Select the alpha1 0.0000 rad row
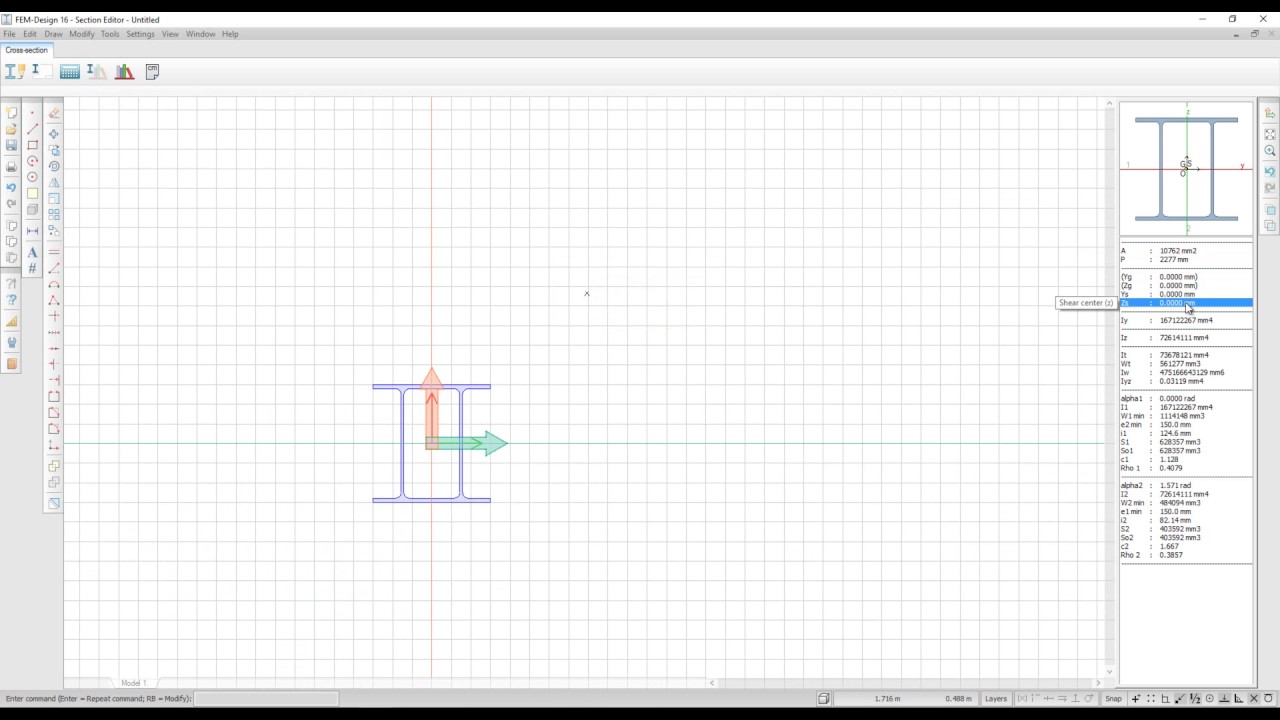This screenshot has height=720, width=1280. point(1186,399)
